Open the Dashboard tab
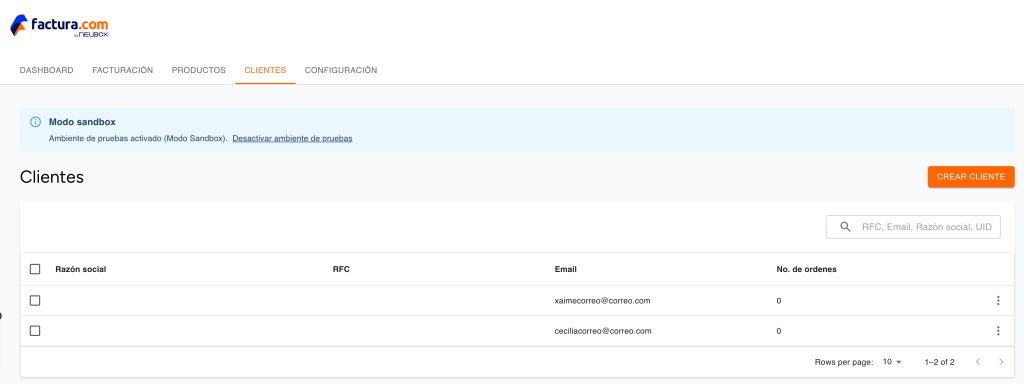1024x384 pixels. 46,70
